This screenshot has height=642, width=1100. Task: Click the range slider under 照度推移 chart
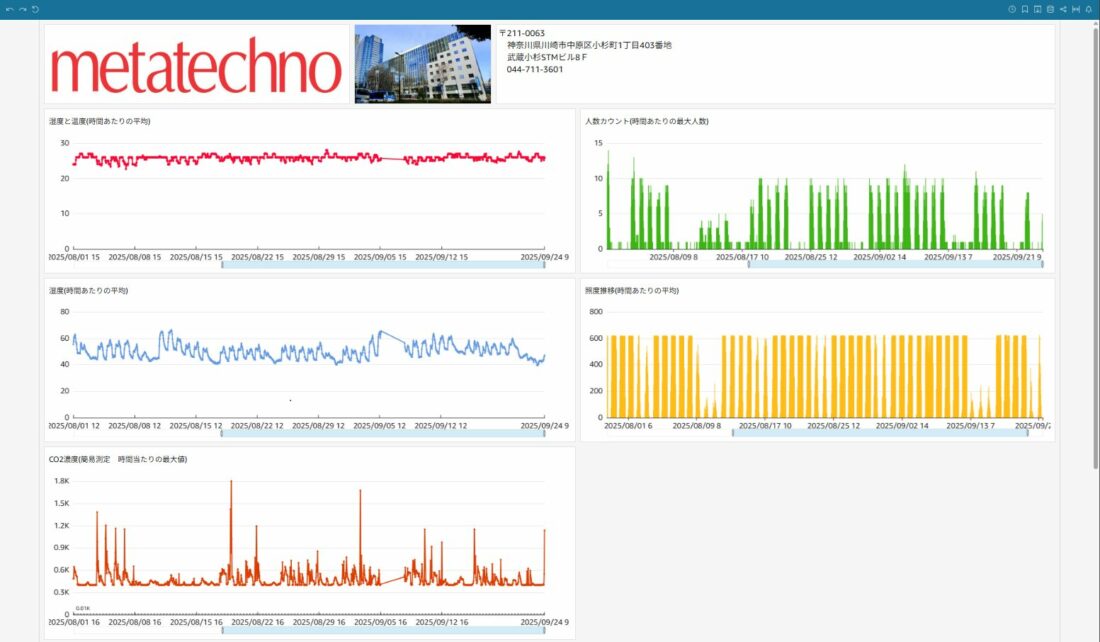pos(880,434)
